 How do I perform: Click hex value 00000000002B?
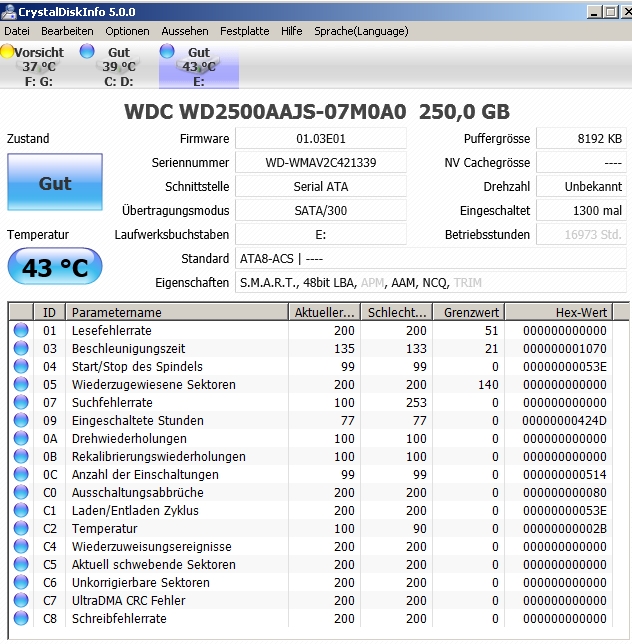(x=565, y=529)
